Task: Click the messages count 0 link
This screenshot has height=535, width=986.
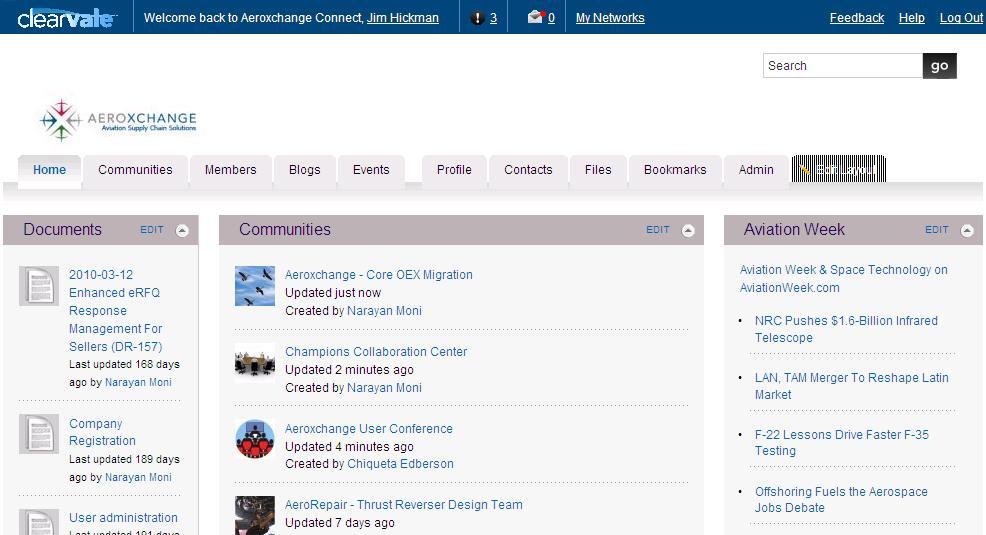Action: pyautogui.click(x=551, y=18)
